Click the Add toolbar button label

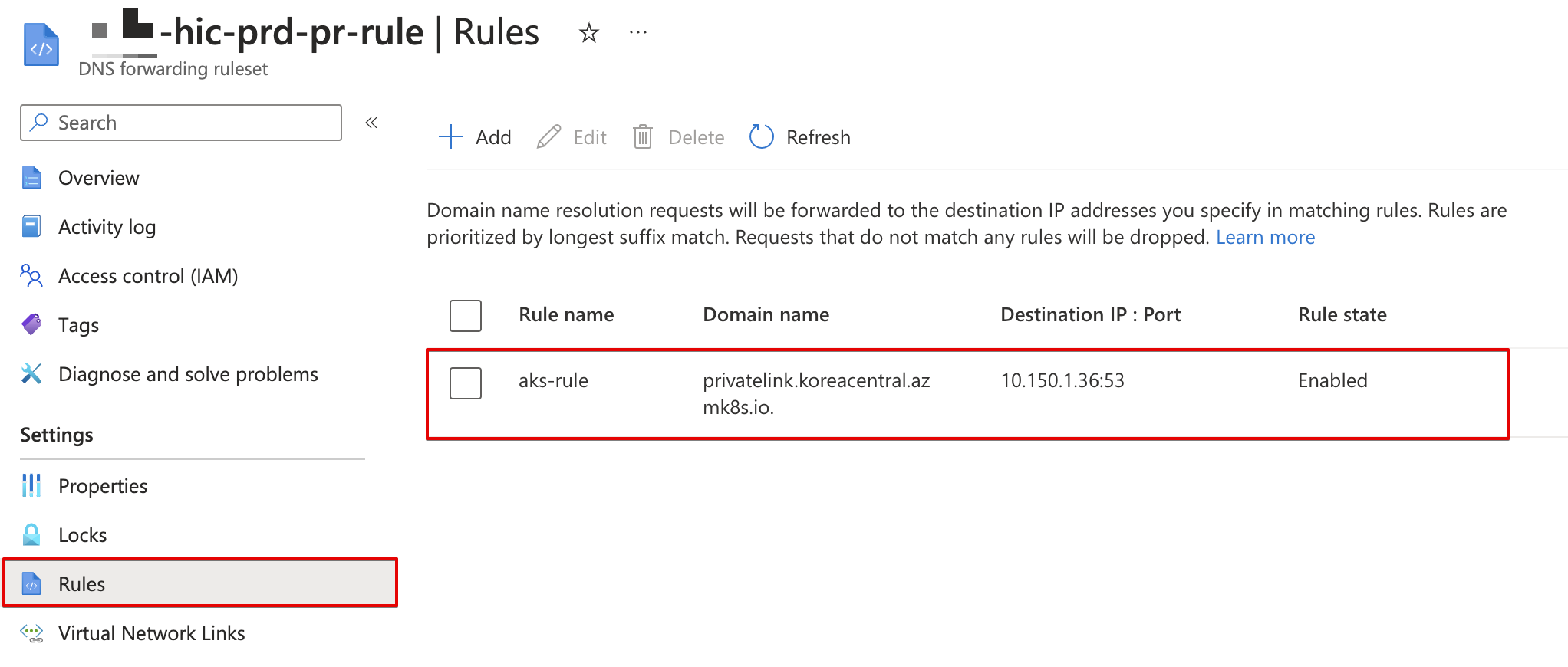click(x=493, y=137)
